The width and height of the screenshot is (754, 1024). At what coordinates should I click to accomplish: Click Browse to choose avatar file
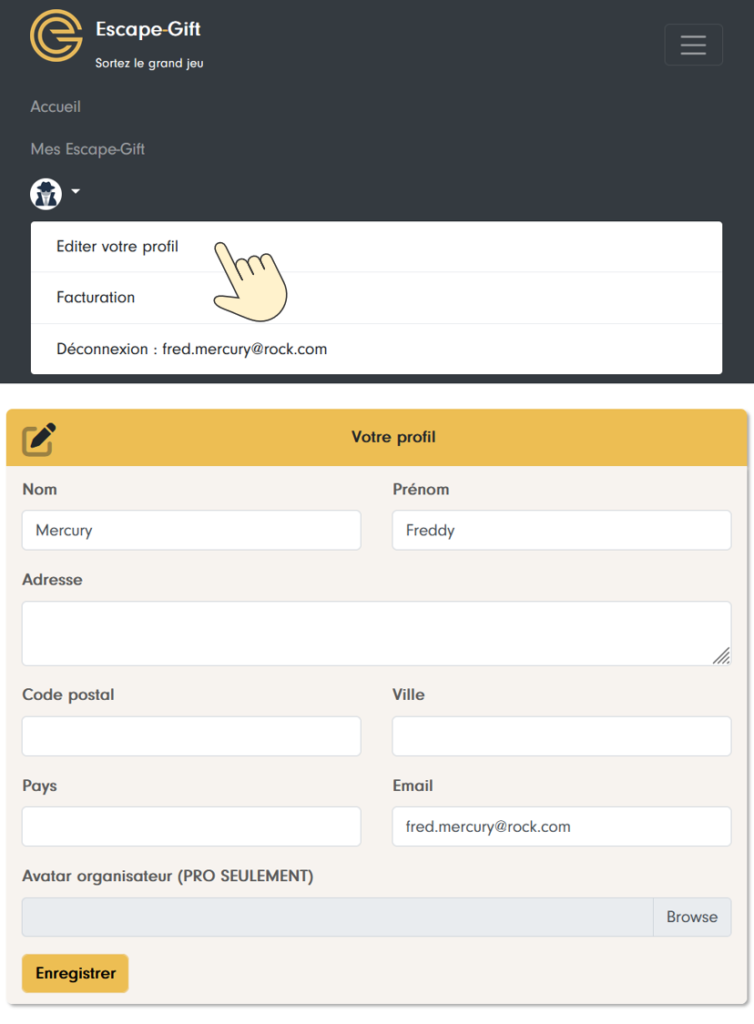point(691,917)
